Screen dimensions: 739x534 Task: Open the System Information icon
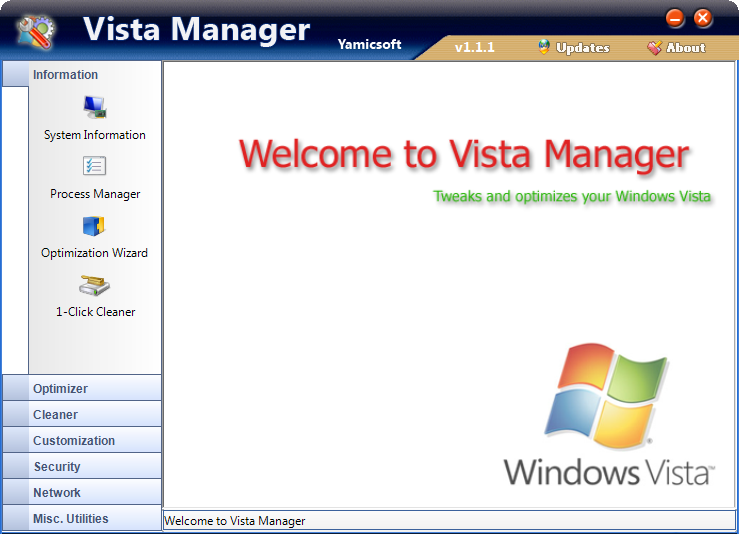click(x=95, y=107)
